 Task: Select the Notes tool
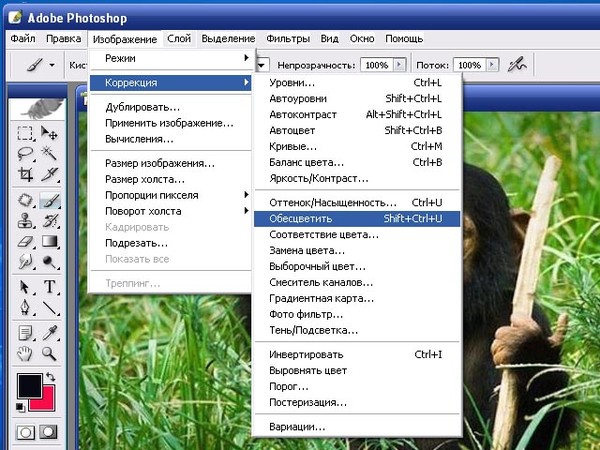tap(25, 333)
